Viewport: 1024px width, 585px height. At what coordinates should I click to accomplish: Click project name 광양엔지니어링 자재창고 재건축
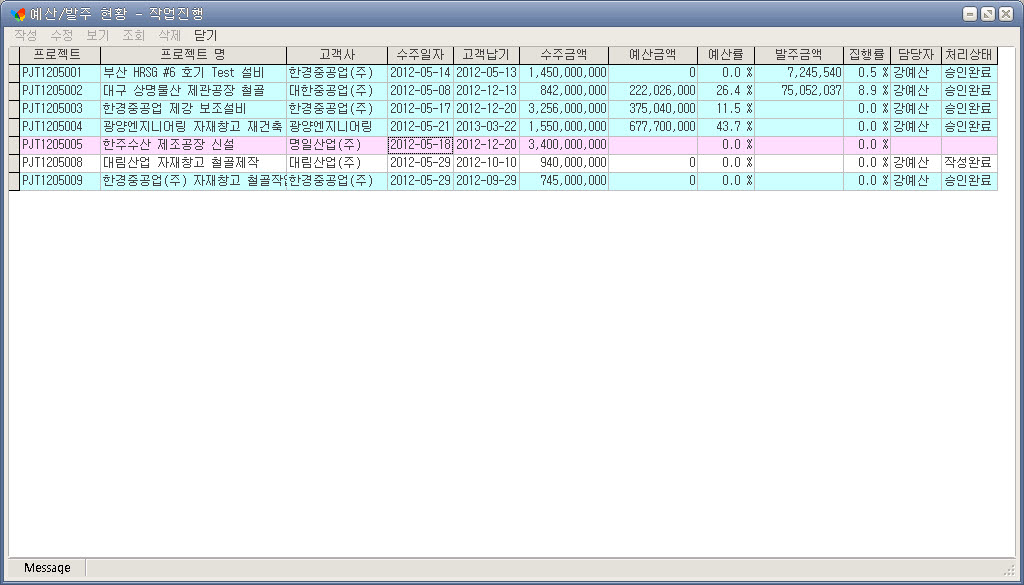tap(193, 127)
